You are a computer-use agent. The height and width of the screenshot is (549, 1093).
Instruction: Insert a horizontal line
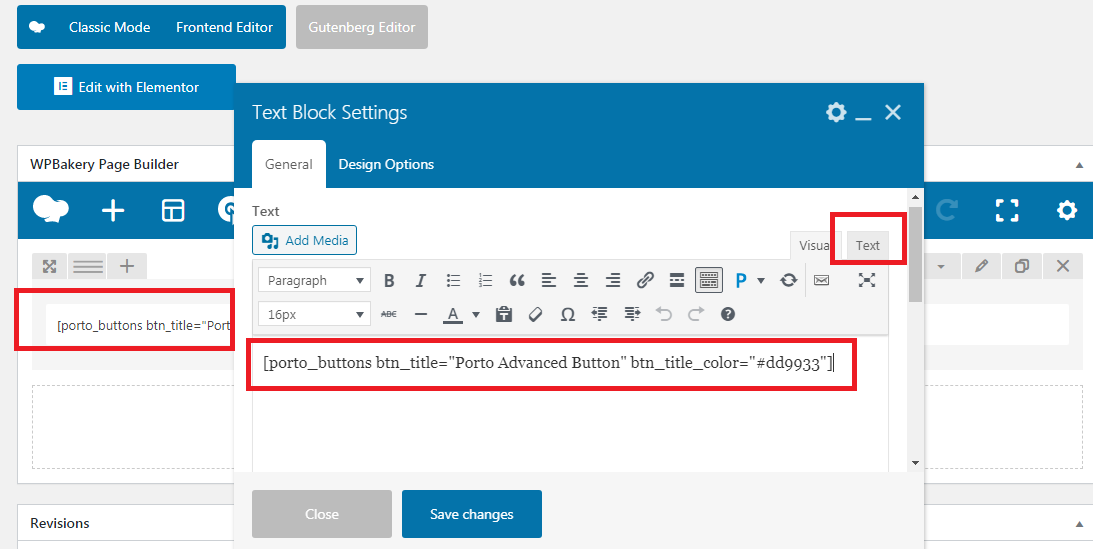point(420,314)
